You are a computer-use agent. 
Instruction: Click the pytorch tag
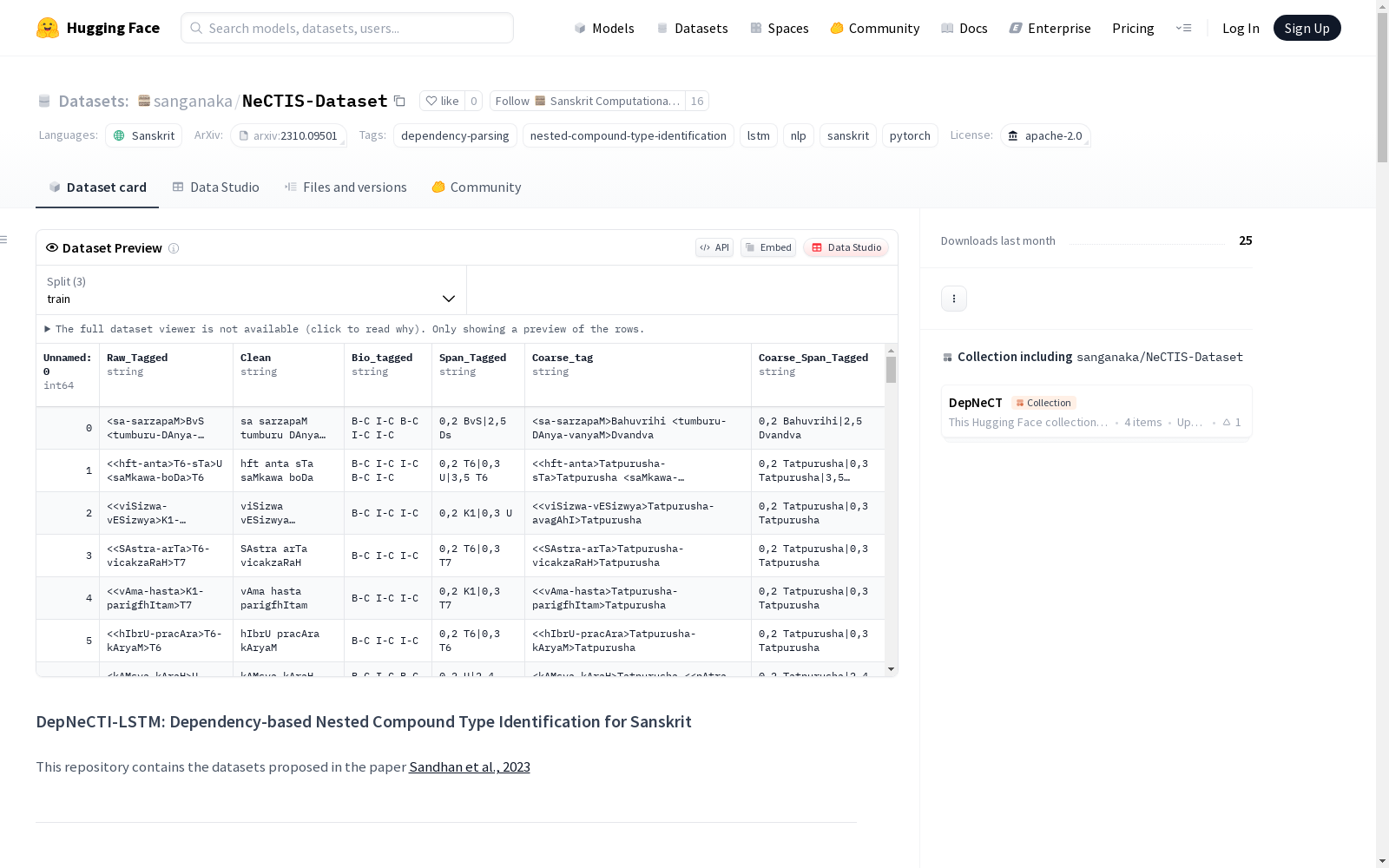(x=910, y=135)
